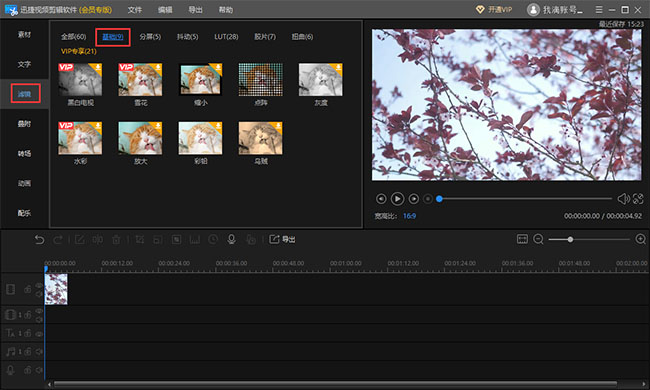This screenshot has width=650, height=390.
Task: Select the 水彩 watercolor filter thumbnail
Action: point(80,138)
